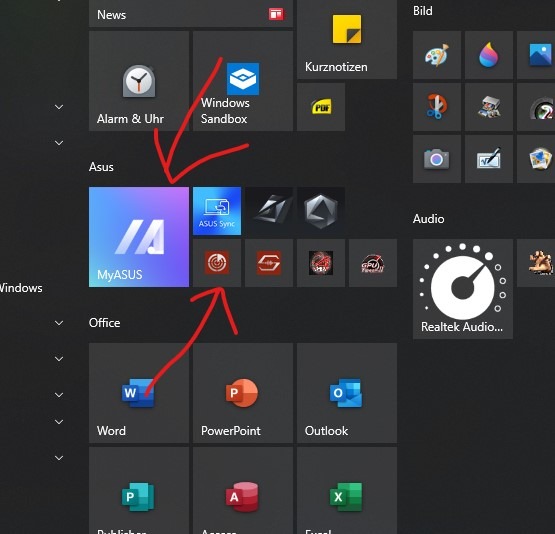Launch the Windows Sandbox tile
The height and width of the screenshot is (534, 555).
(243, 81)
